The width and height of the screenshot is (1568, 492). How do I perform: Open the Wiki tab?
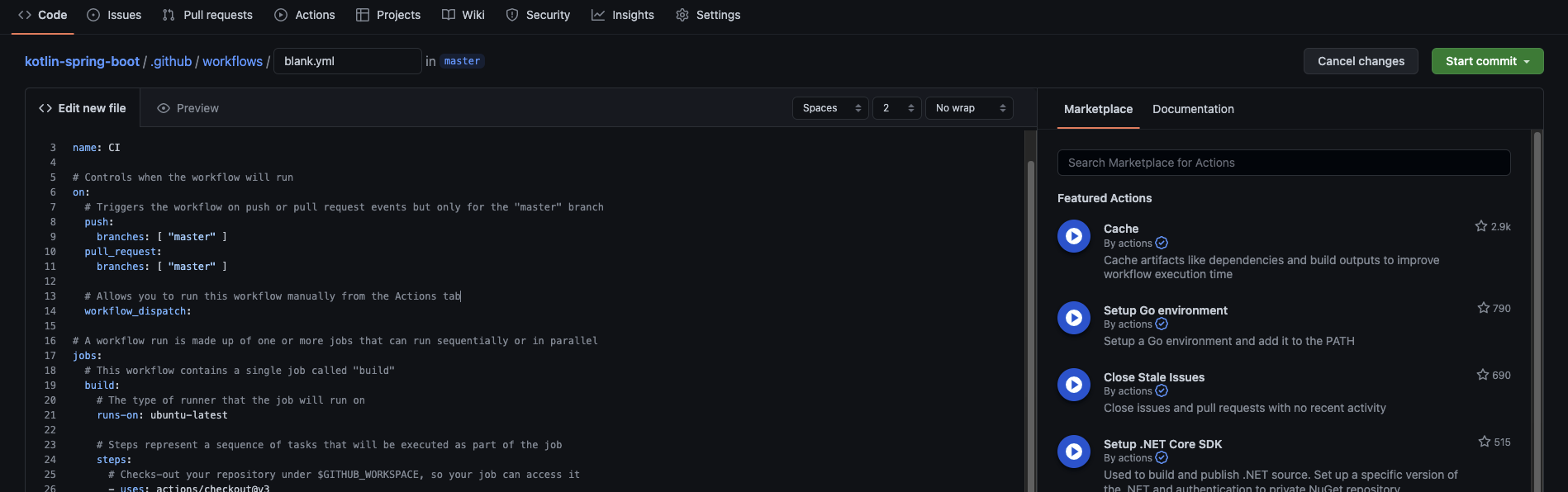click(x=463, y=15)
